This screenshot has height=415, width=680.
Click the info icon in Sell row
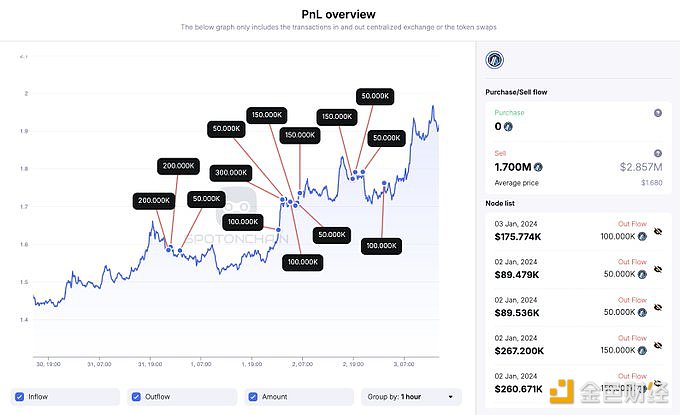(x=657, y=153)
